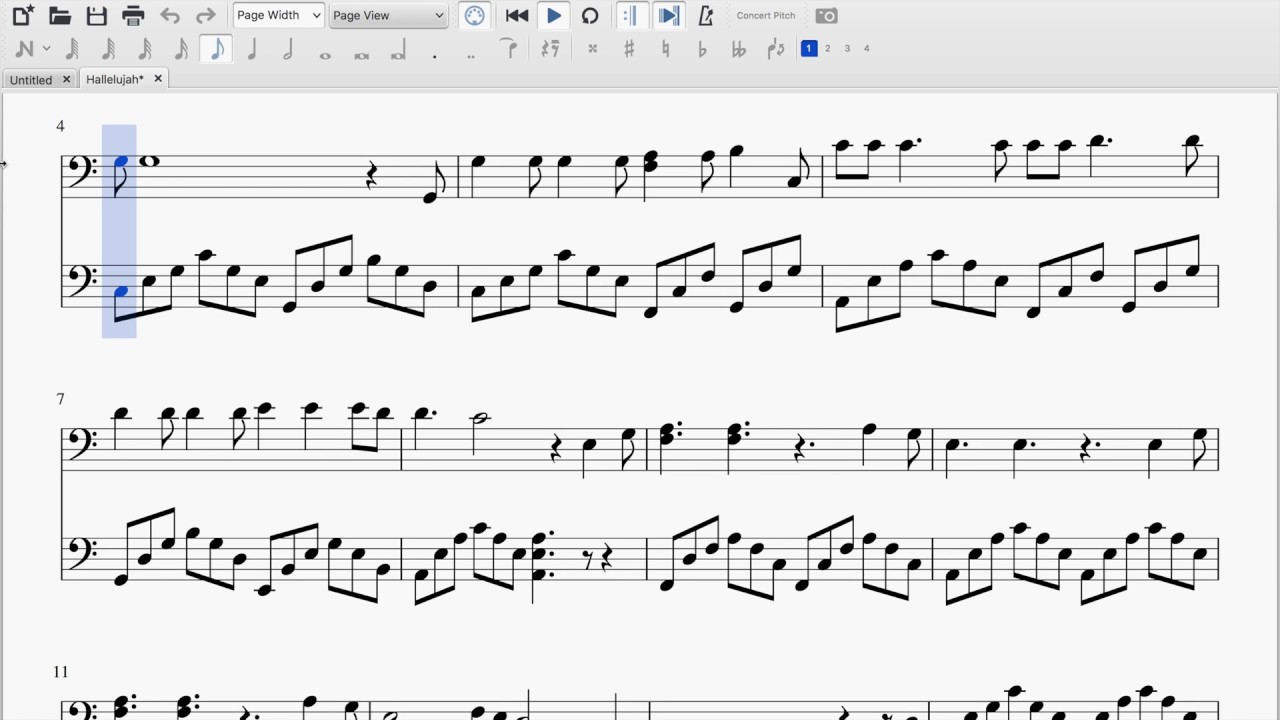Toggle loop playback
This screenshot has height=720, width=1280.
click(x=590, y=15)
